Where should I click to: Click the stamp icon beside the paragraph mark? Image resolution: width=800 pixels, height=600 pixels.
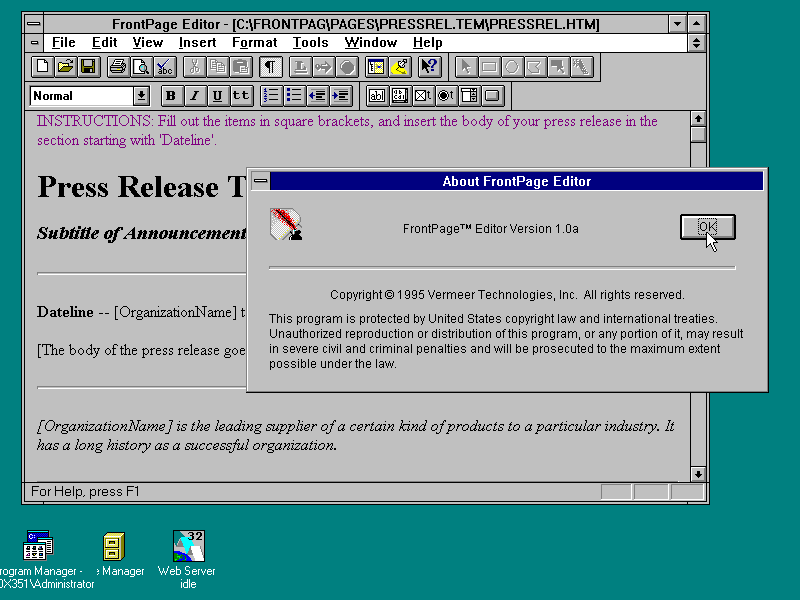pyautogui.click(x=301, y=67)
